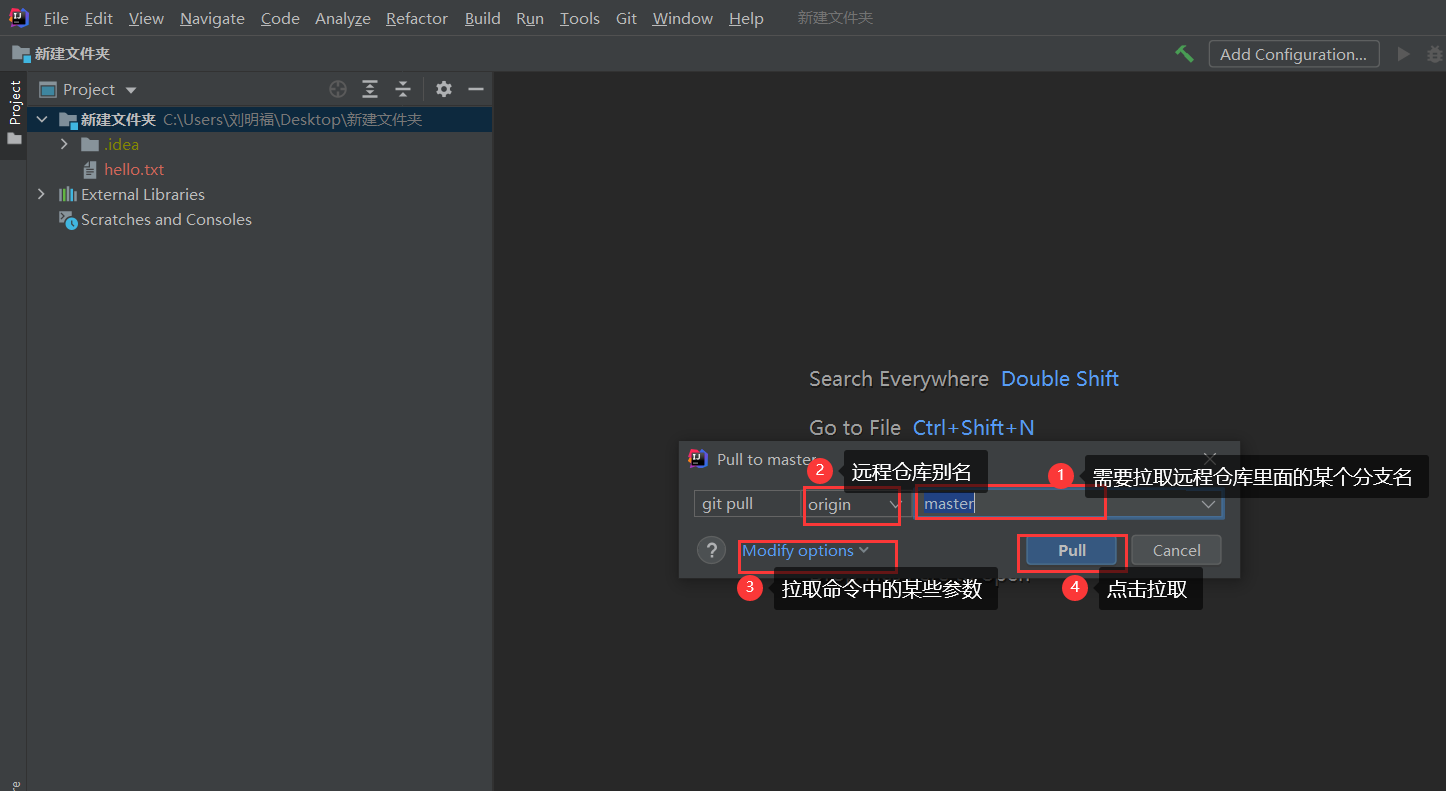Click the Ctrl+Shift+N shortcut text

click(x=974, y=428)
